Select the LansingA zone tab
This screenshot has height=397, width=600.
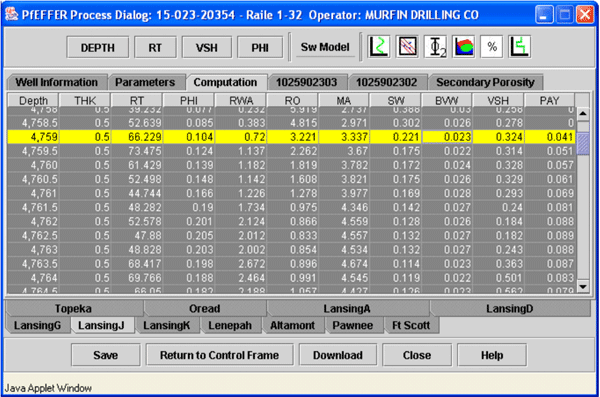coord(347,309)
